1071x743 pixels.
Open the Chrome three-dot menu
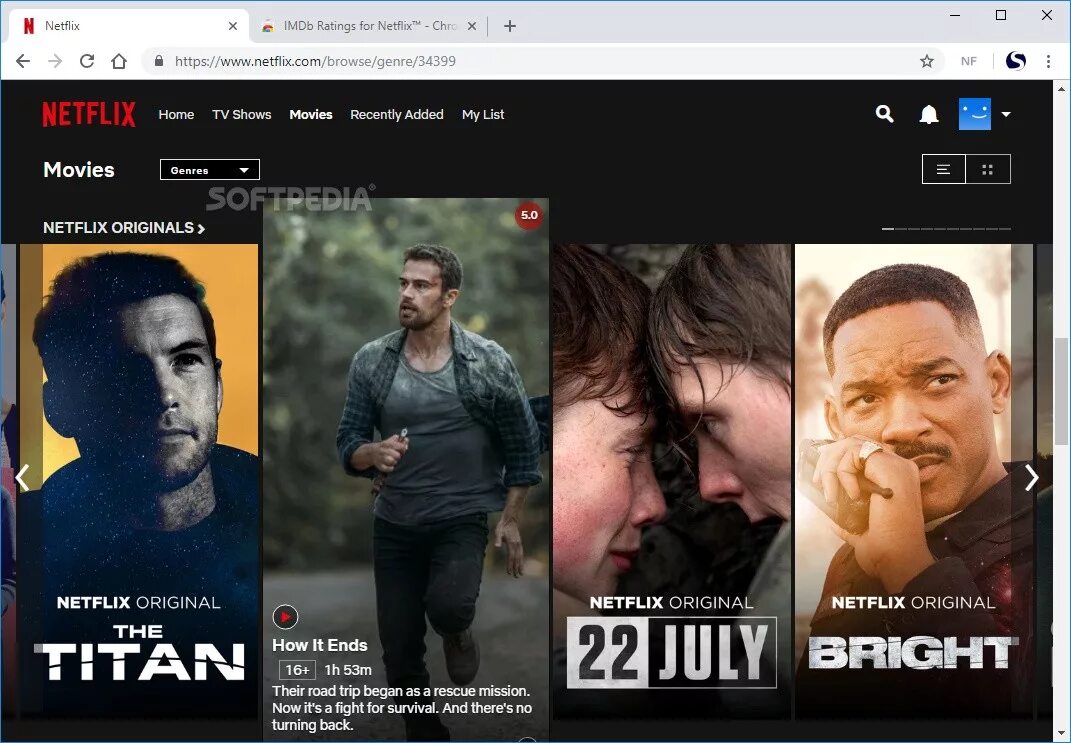point(1048,61)
